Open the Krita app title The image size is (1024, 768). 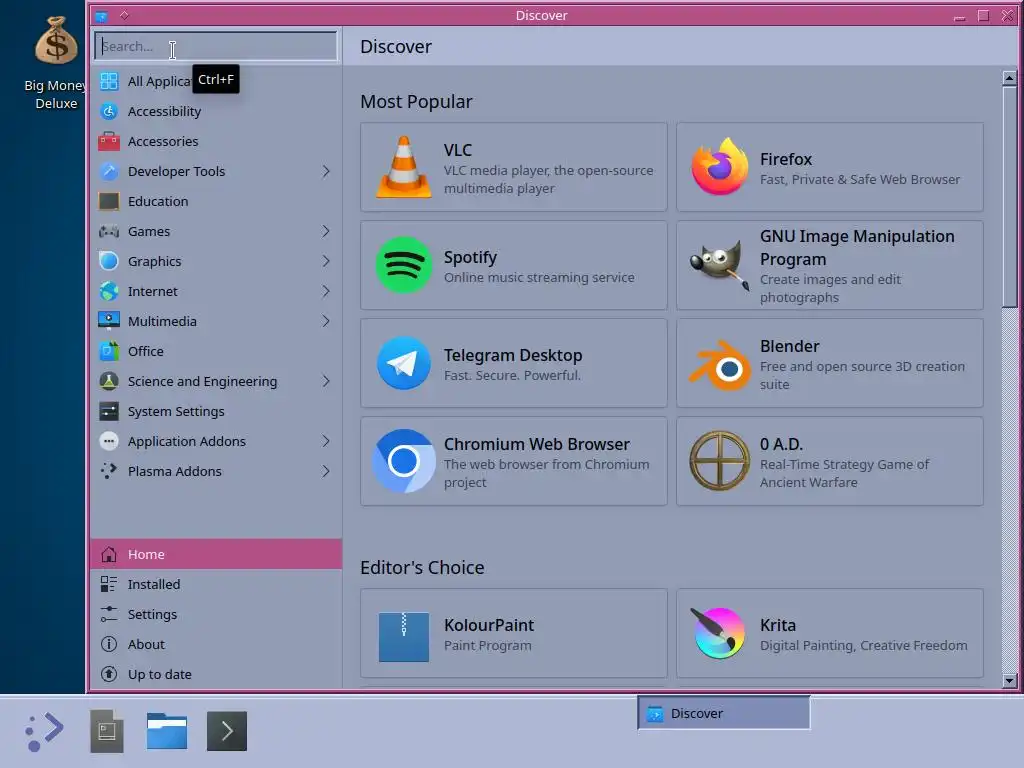(778, 625)
